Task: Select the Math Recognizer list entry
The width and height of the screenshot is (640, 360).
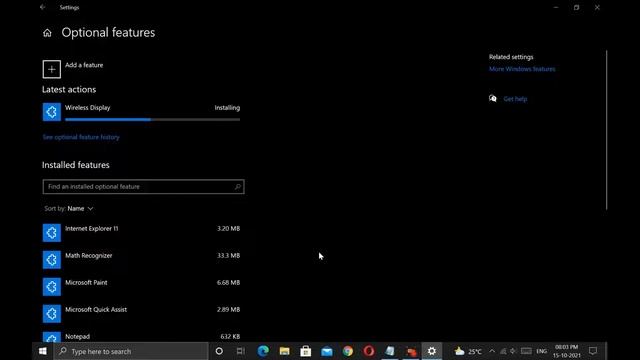Action: click(x=141, y=260)
